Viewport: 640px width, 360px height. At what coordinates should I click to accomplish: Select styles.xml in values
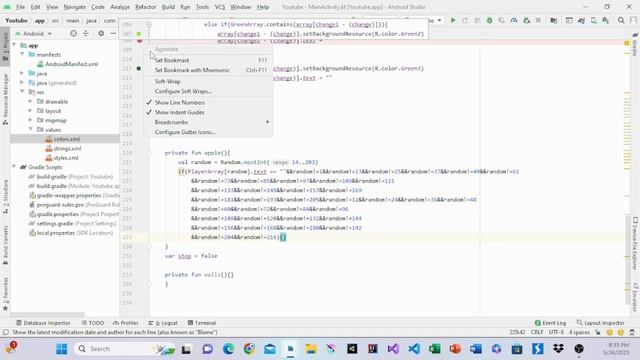click(x=62, y=158)
